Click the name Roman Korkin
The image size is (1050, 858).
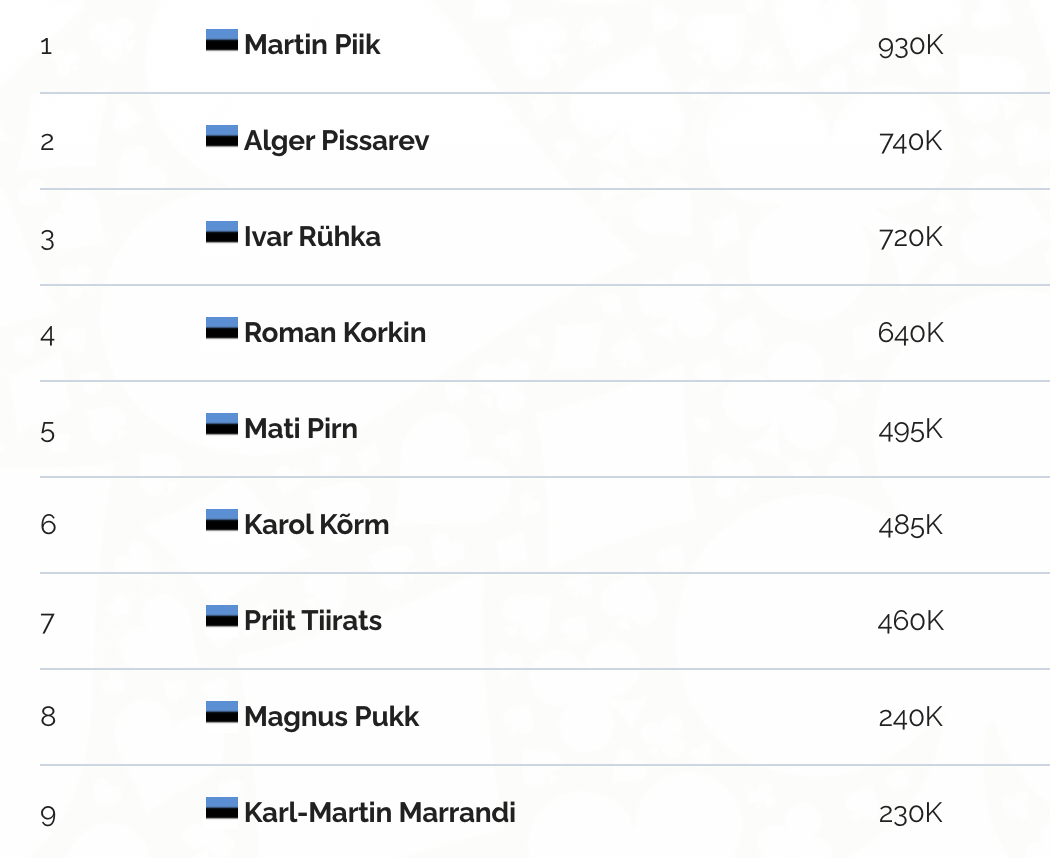pos(335,333)
